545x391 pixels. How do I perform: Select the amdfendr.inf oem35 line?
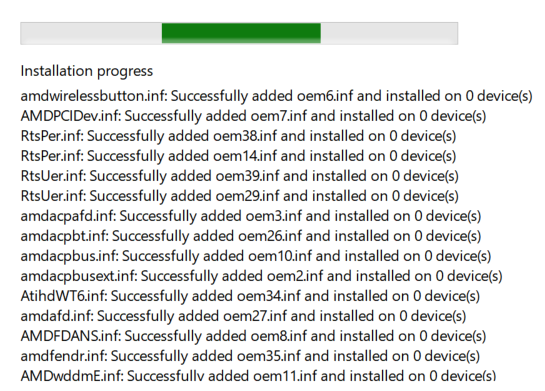[x=250, y=356]
